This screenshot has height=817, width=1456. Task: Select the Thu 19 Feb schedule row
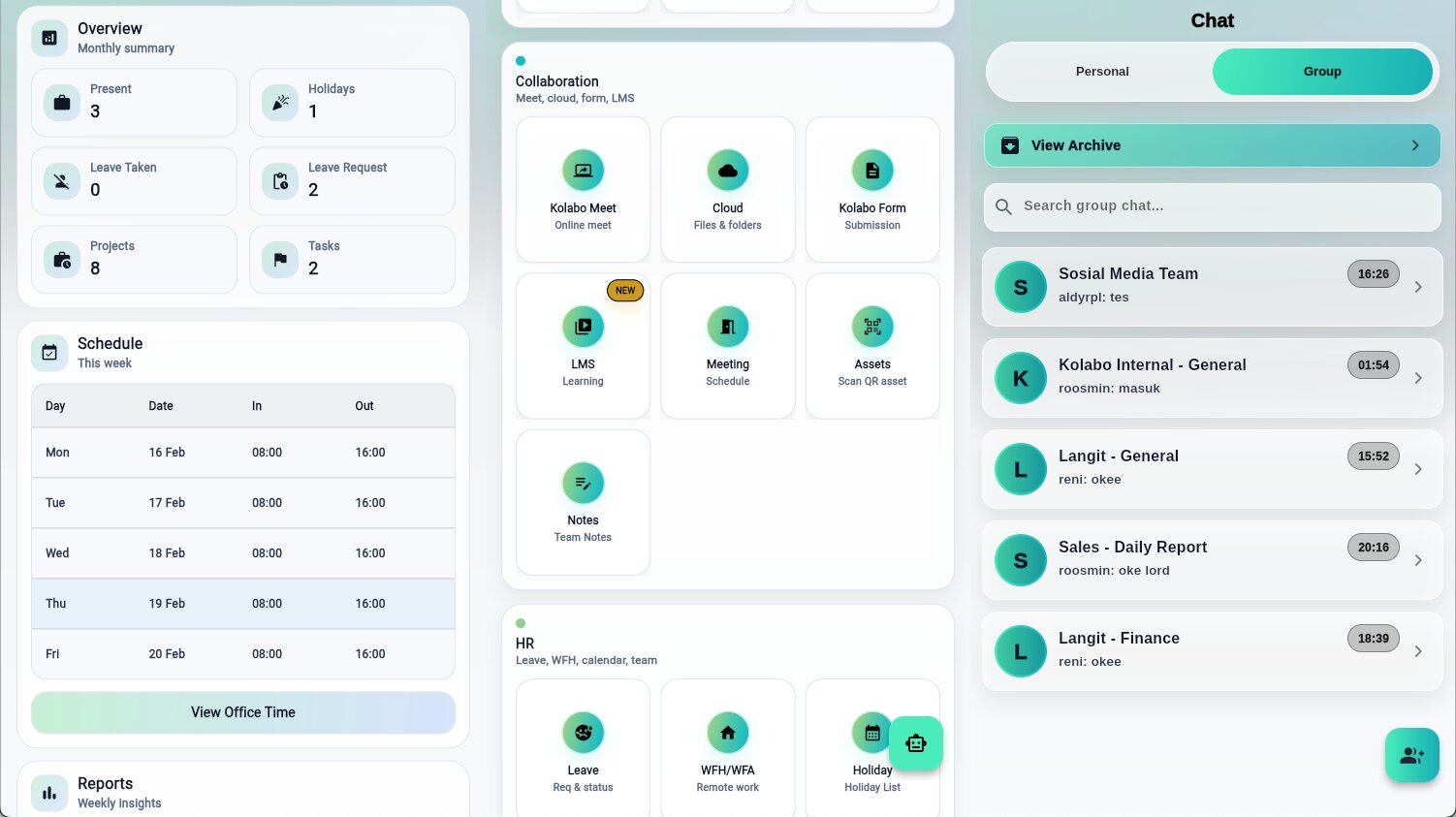point(243,604)
